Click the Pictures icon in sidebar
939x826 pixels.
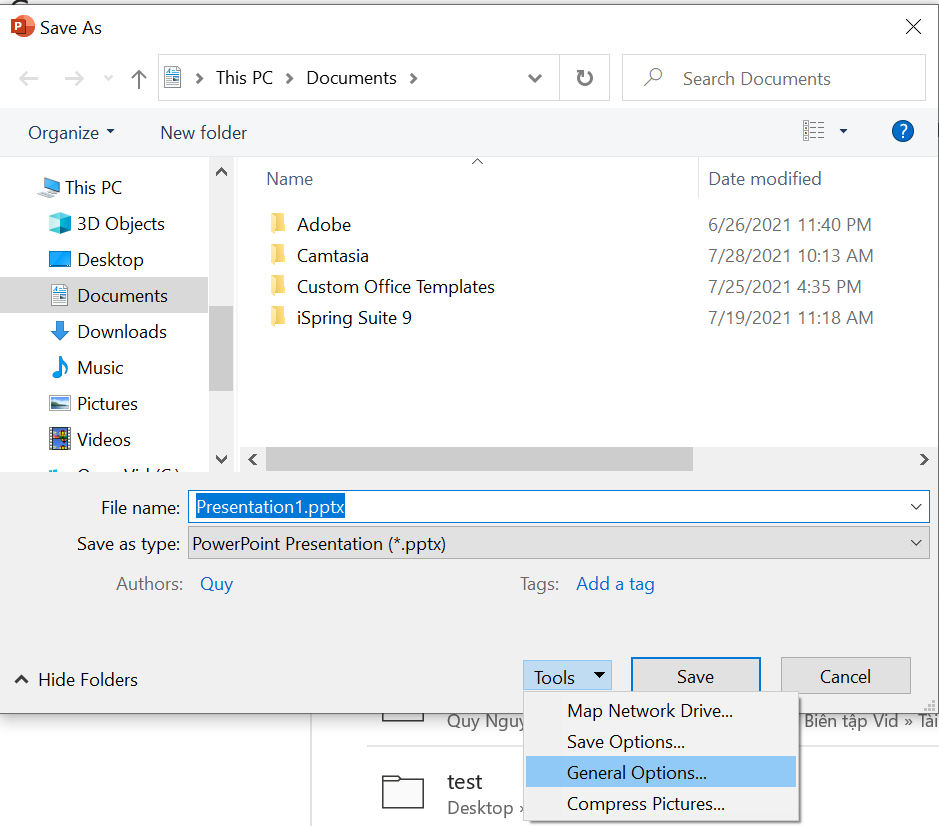coord(60,403)
